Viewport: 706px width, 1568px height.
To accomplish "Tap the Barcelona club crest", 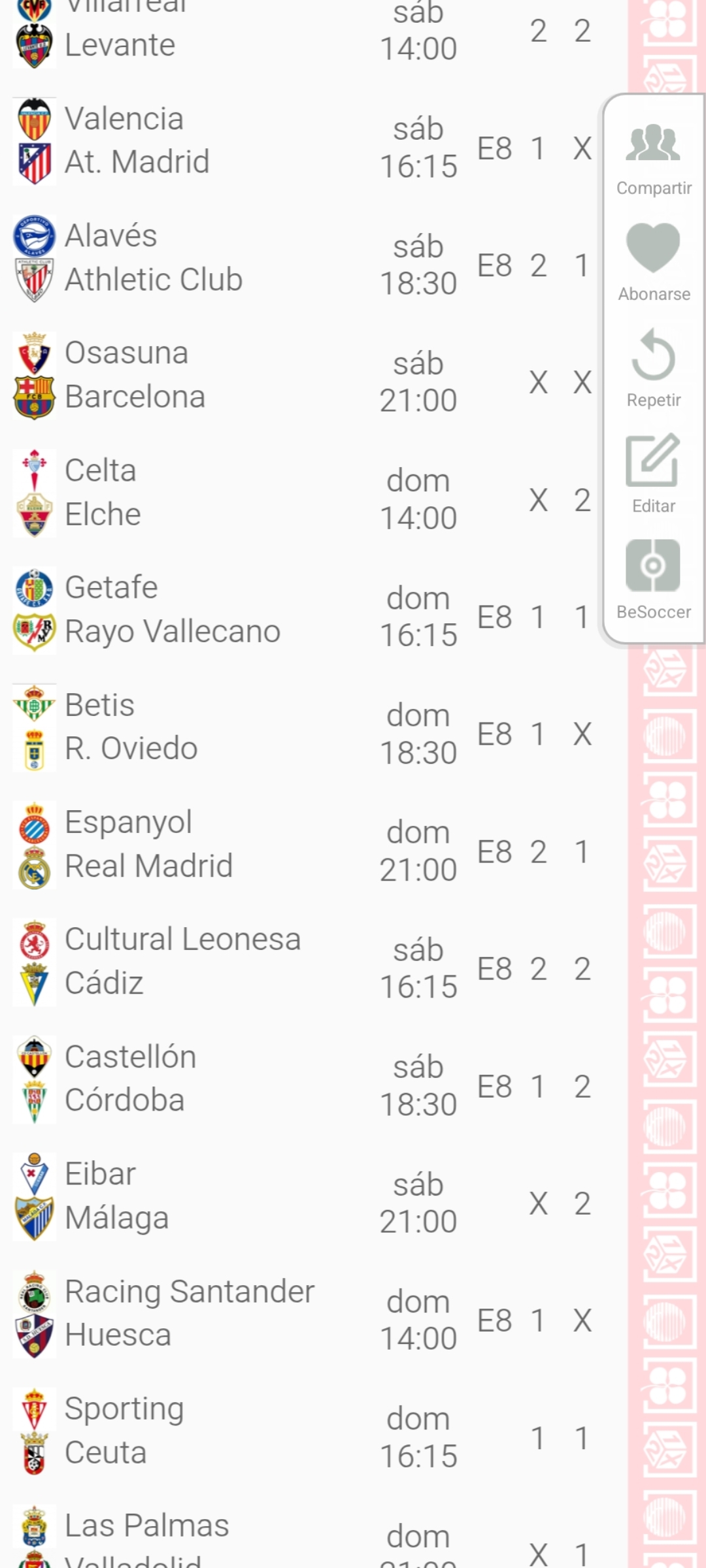I will (x=35, y=397).
